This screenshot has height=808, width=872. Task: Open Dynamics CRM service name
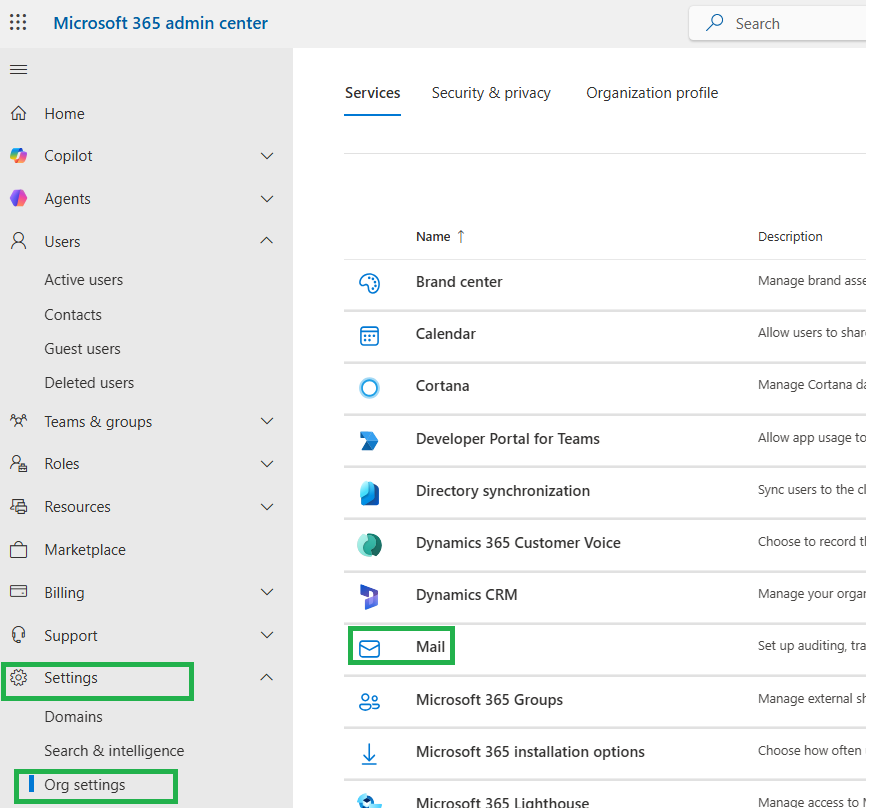(x=466, y=595)
